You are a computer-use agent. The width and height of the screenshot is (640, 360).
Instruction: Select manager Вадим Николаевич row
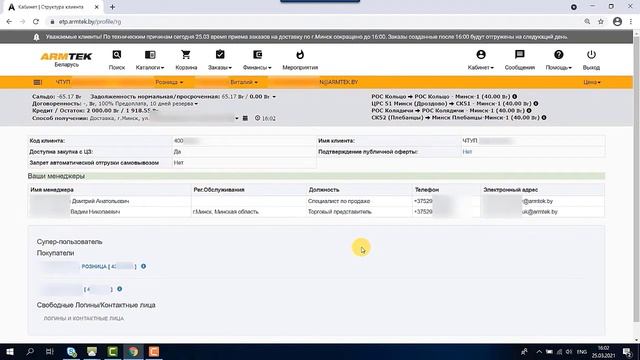tap(316, 212)
